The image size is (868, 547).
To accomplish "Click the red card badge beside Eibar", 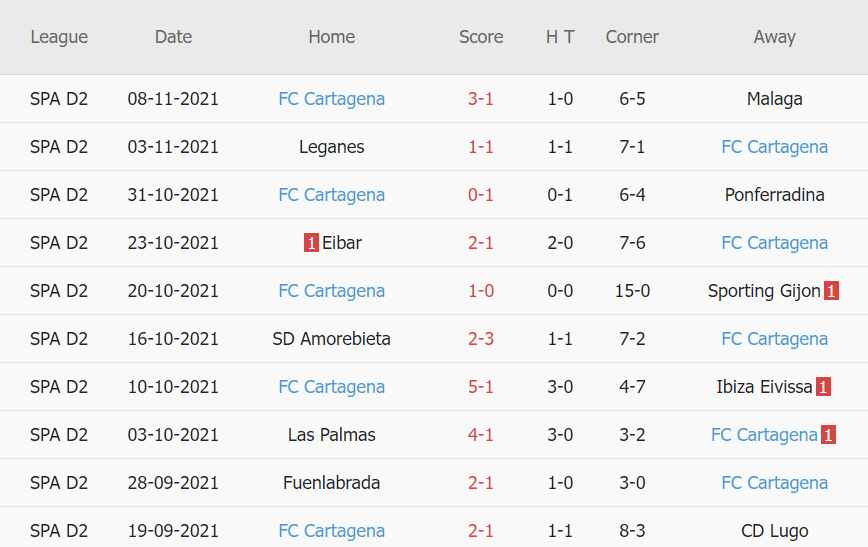I will point(311,243).
